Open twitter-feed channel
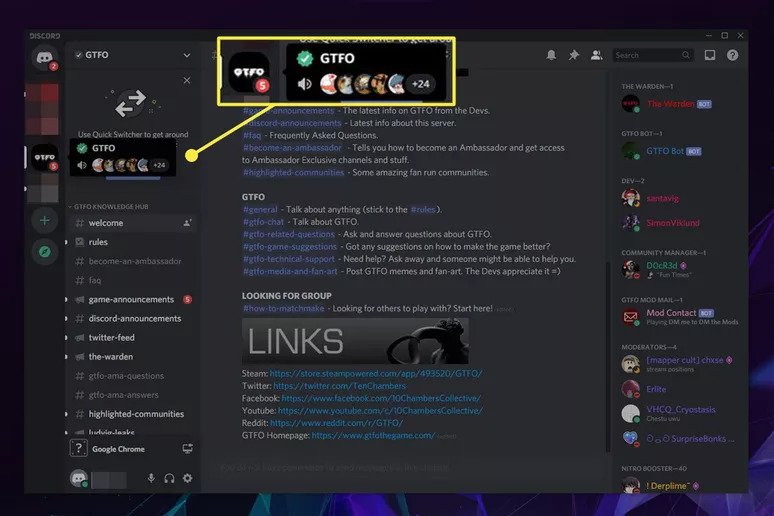This screenshot has width=774, height=516. pyautogui.click(x=133, y=338)
